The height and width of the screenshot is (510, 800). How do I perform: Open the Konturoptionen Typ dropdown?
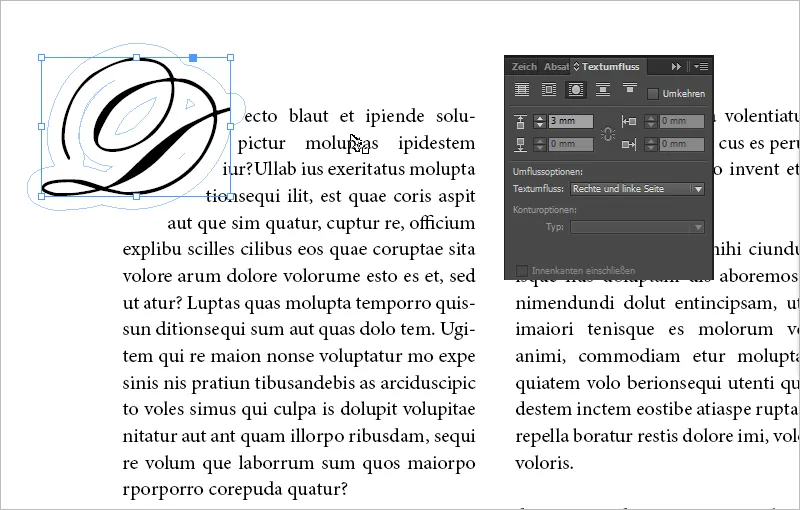click(637, 227)
